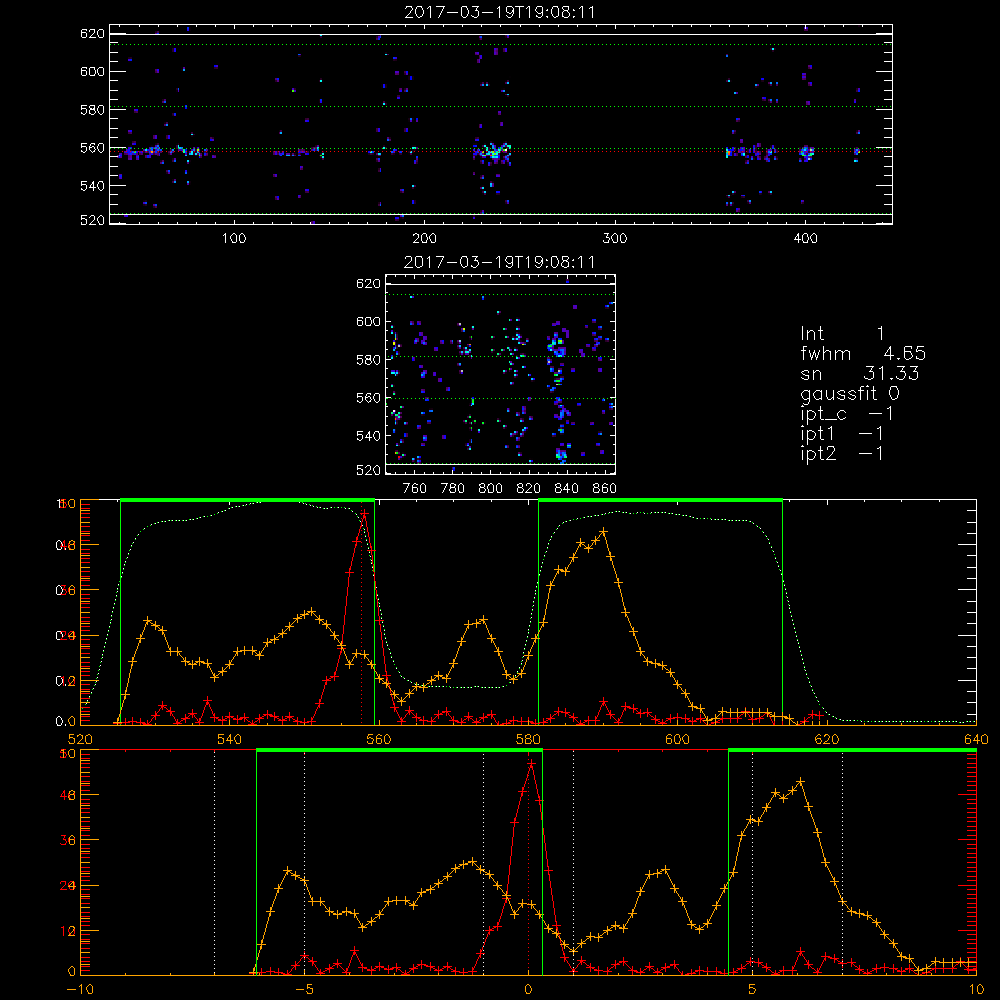Click the x-axis label 860 of the middle image
This screenshot has width=1000, height=1000.
pos(605,489)
